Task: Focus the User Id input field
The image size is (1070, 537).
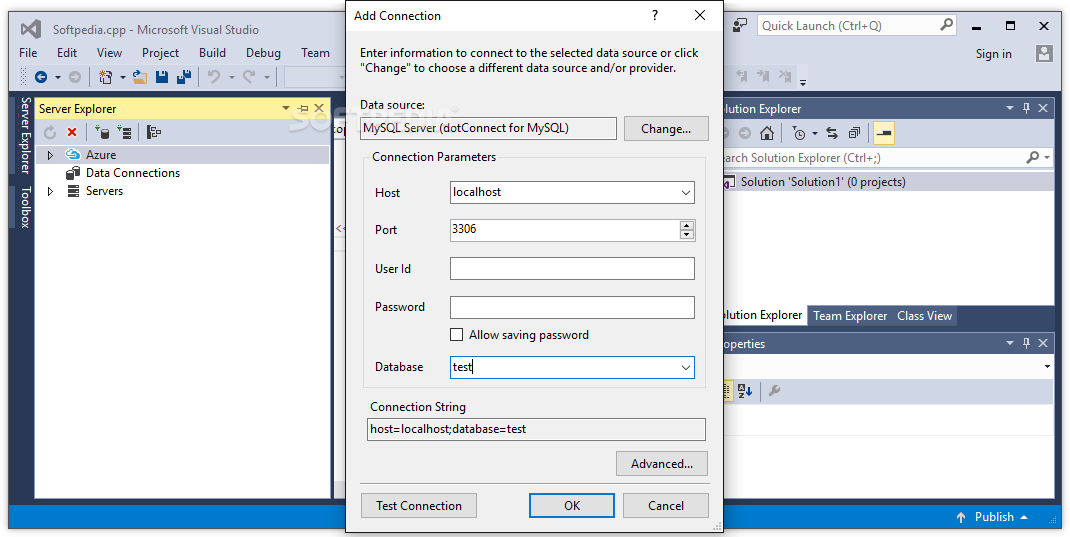Action: [572, 269]
